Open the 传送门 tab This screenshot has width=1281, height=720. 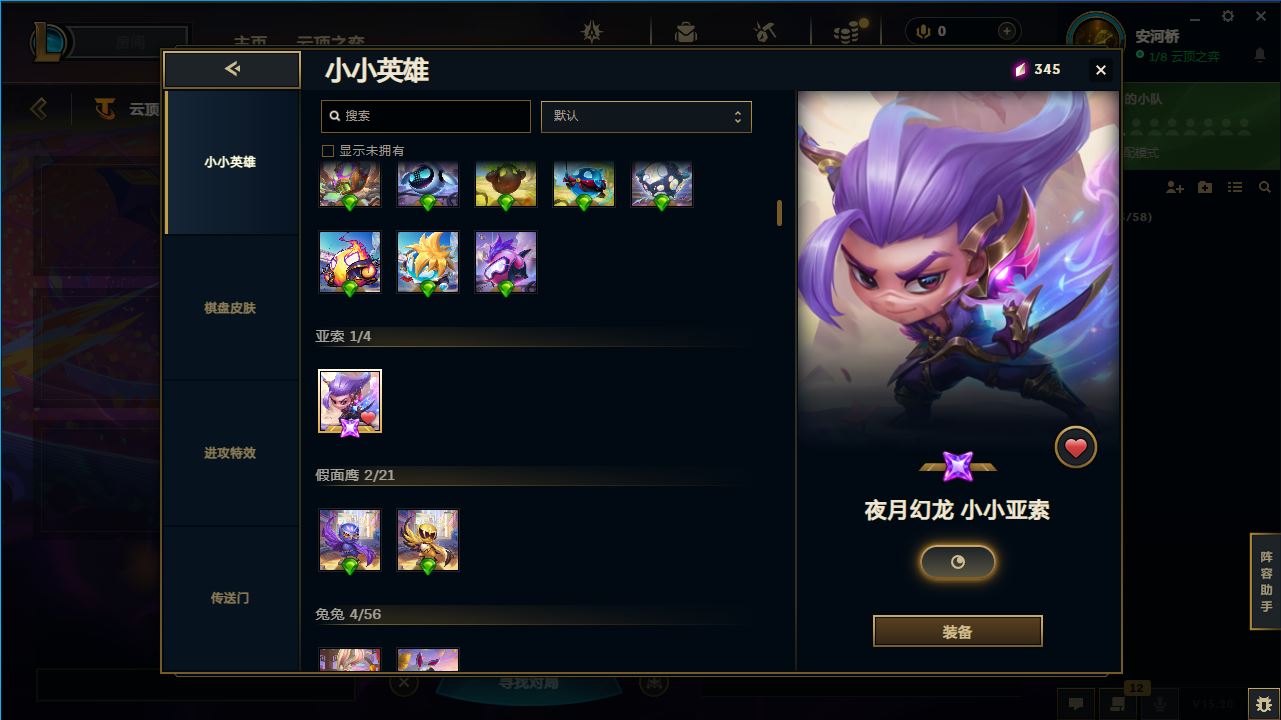[x=230, y=598]
